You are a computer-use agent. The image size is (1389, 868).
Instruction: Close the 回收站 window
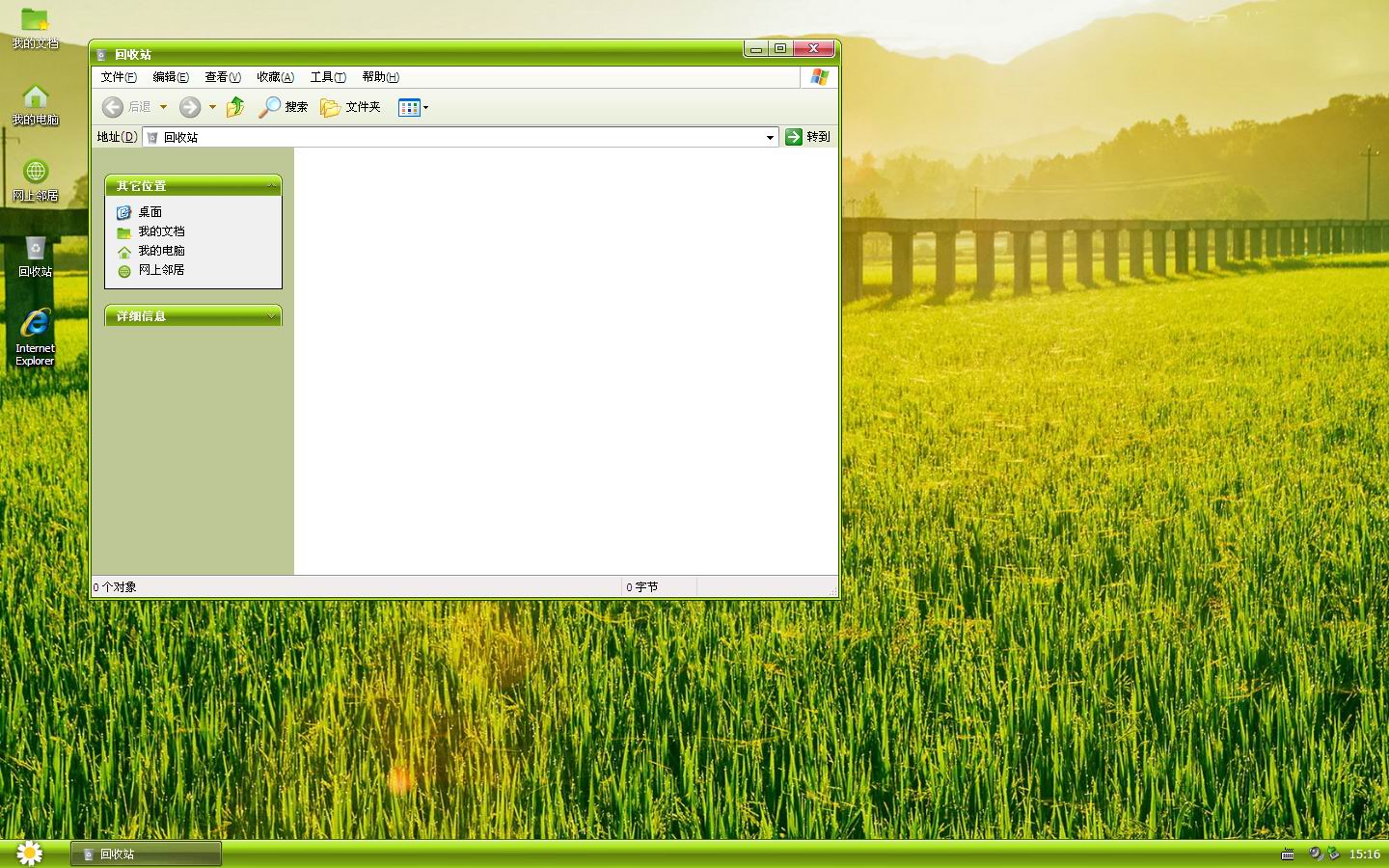(814, 48)
